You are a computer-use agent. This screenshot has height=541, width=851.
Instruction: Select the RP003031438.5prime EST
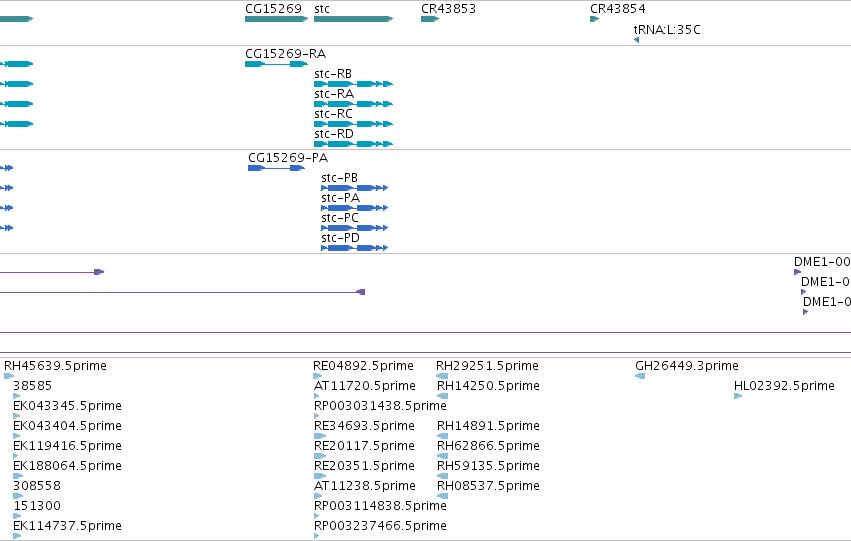[380, 406]
